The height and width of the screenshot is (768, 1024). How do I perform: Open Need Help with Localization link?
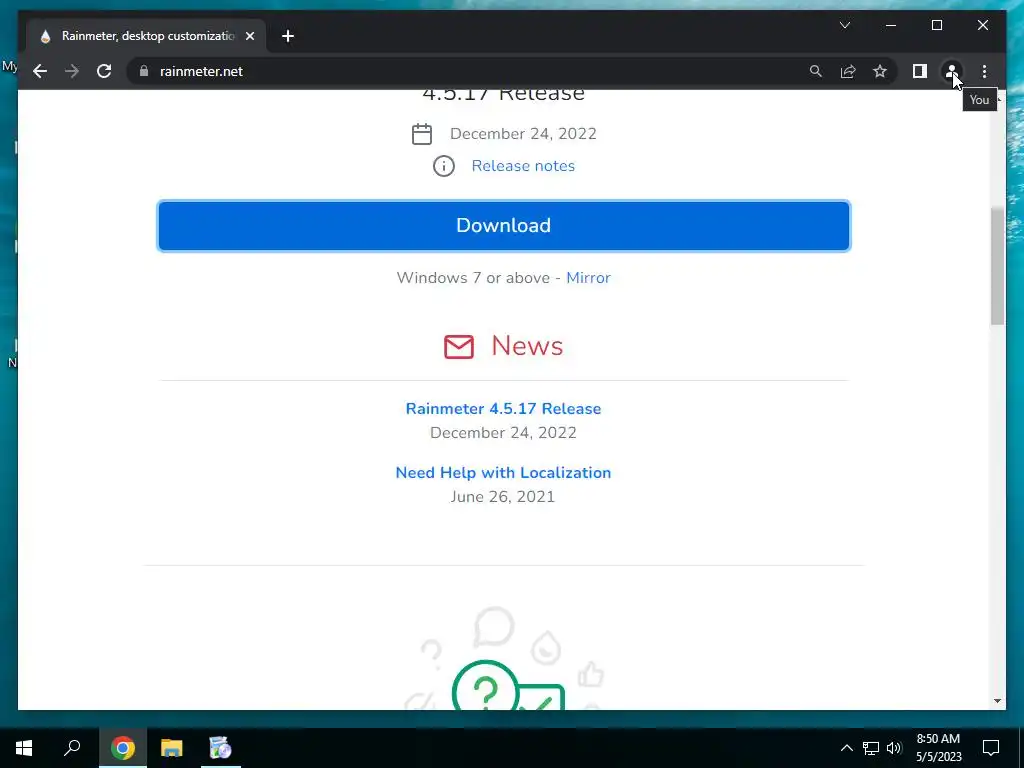pyautogui.click(x=503, y=473)
